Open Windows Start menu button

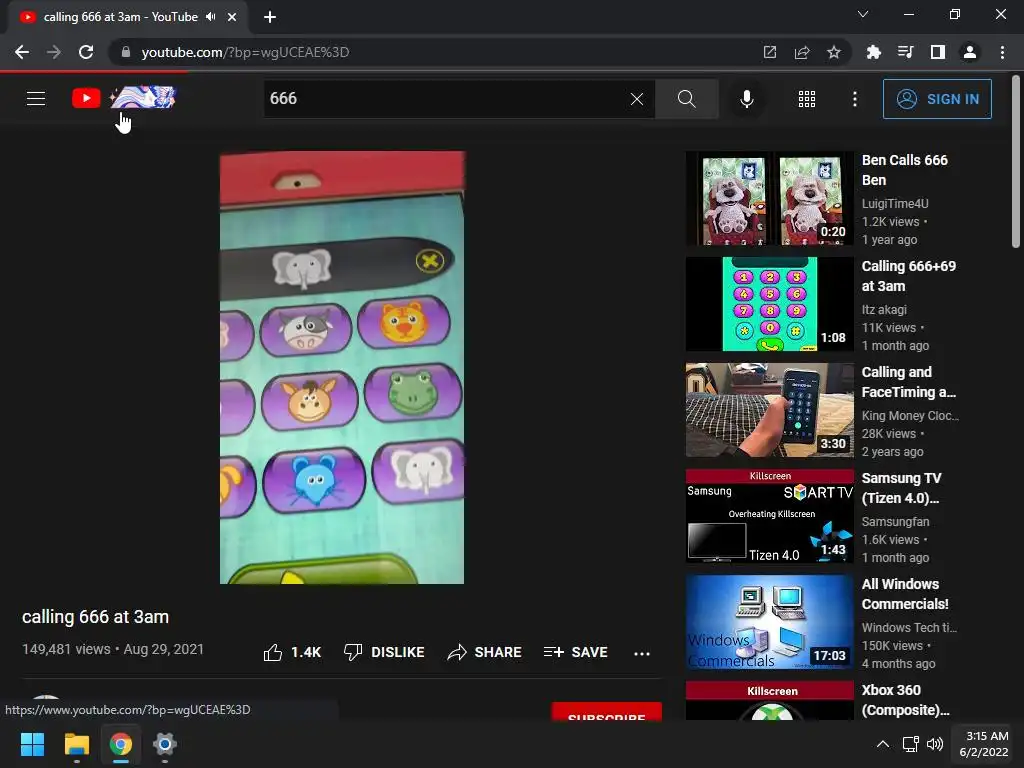coord(32,744)
